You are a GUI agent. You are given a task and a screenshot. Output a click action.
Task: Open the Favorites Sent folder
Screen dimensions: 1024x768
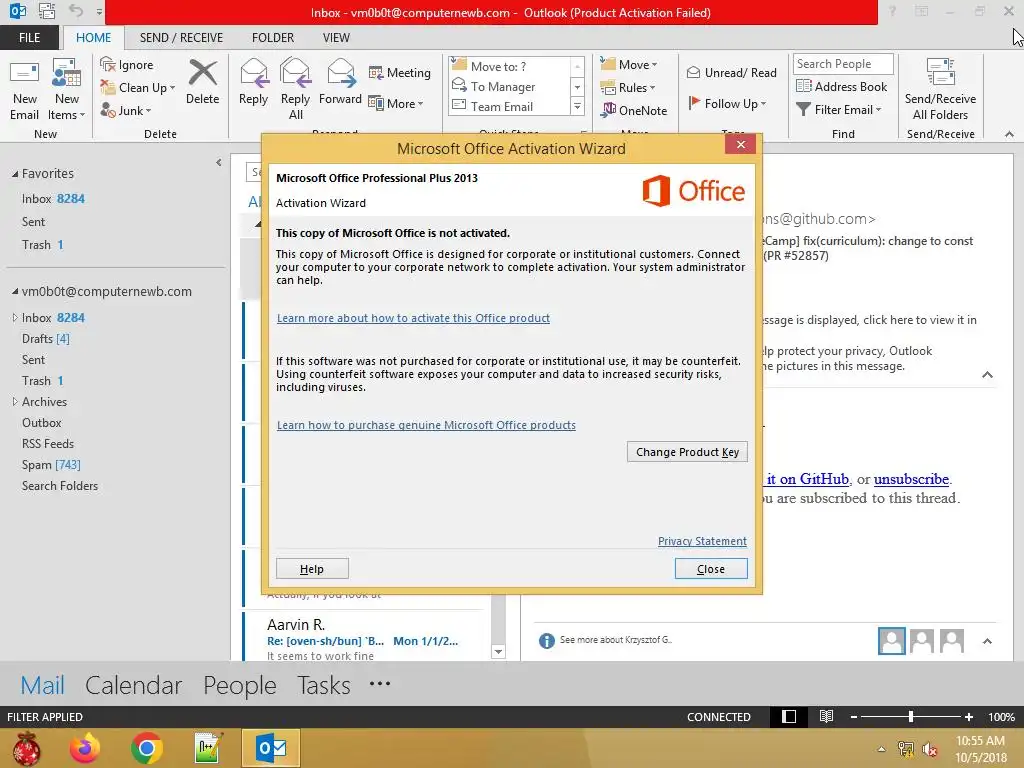point(33,221)
